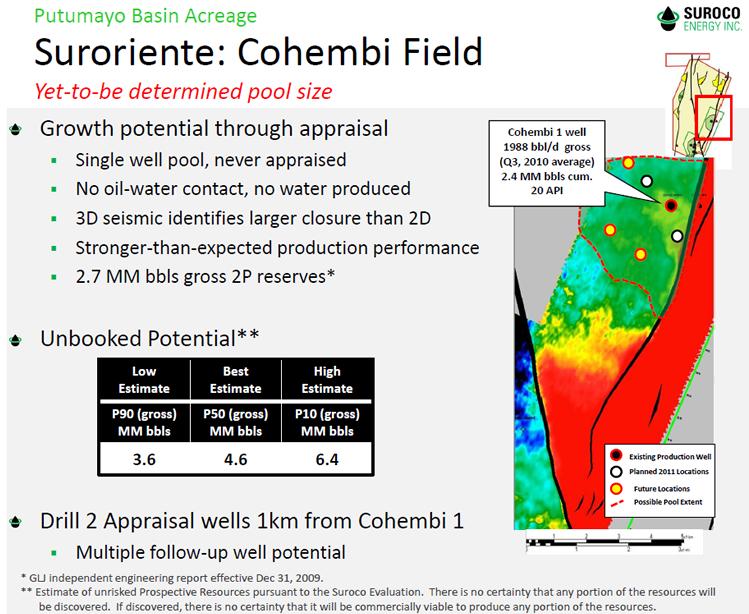Click the Putumayo Basin Acreage heading
The image size is (749, 614).
146,16
